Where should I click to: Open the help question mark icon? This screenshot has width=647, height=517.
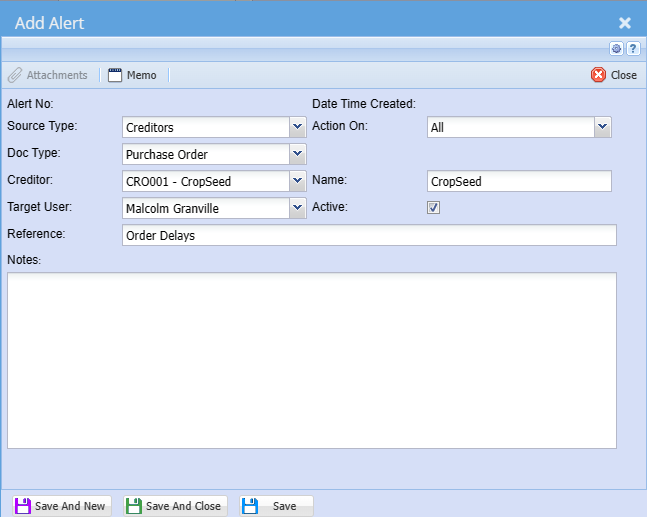(633, 48)
